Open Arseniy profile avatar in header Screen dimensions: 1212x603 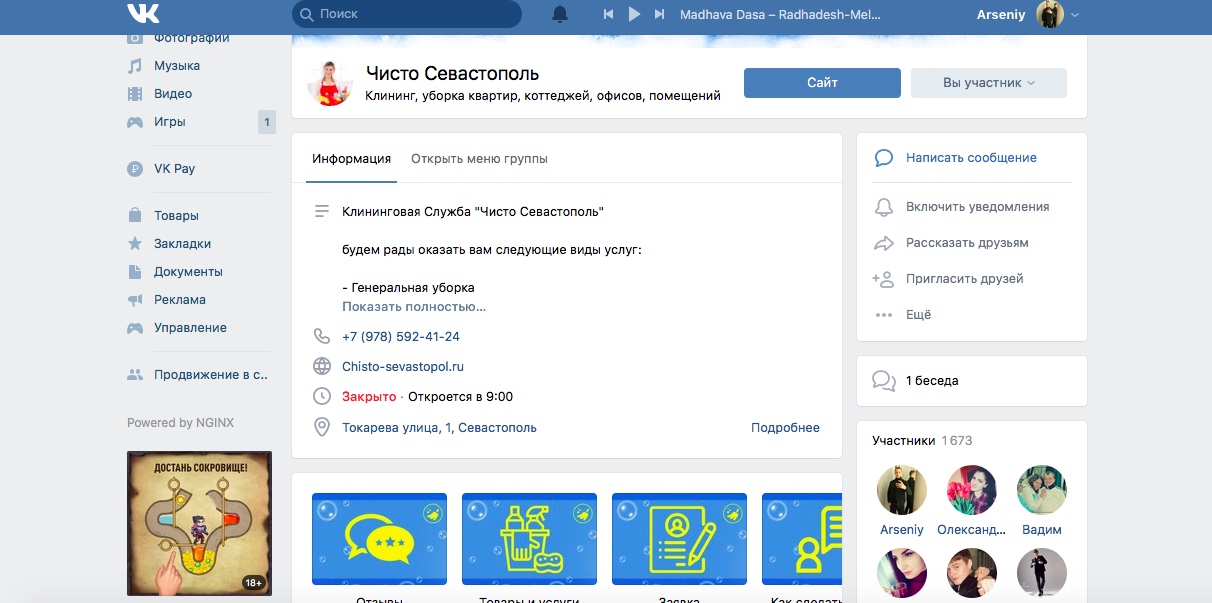click(1050, 14)
